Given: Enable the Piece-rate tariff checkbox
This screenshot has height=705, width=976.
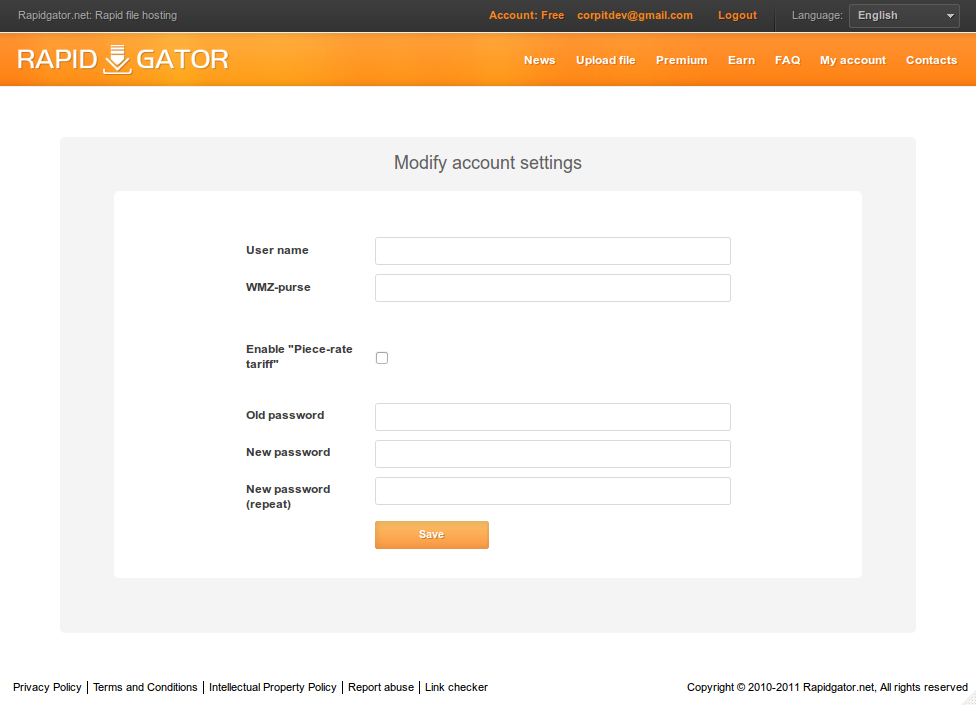Looking at the screenshot, I should tap(382, 358).
